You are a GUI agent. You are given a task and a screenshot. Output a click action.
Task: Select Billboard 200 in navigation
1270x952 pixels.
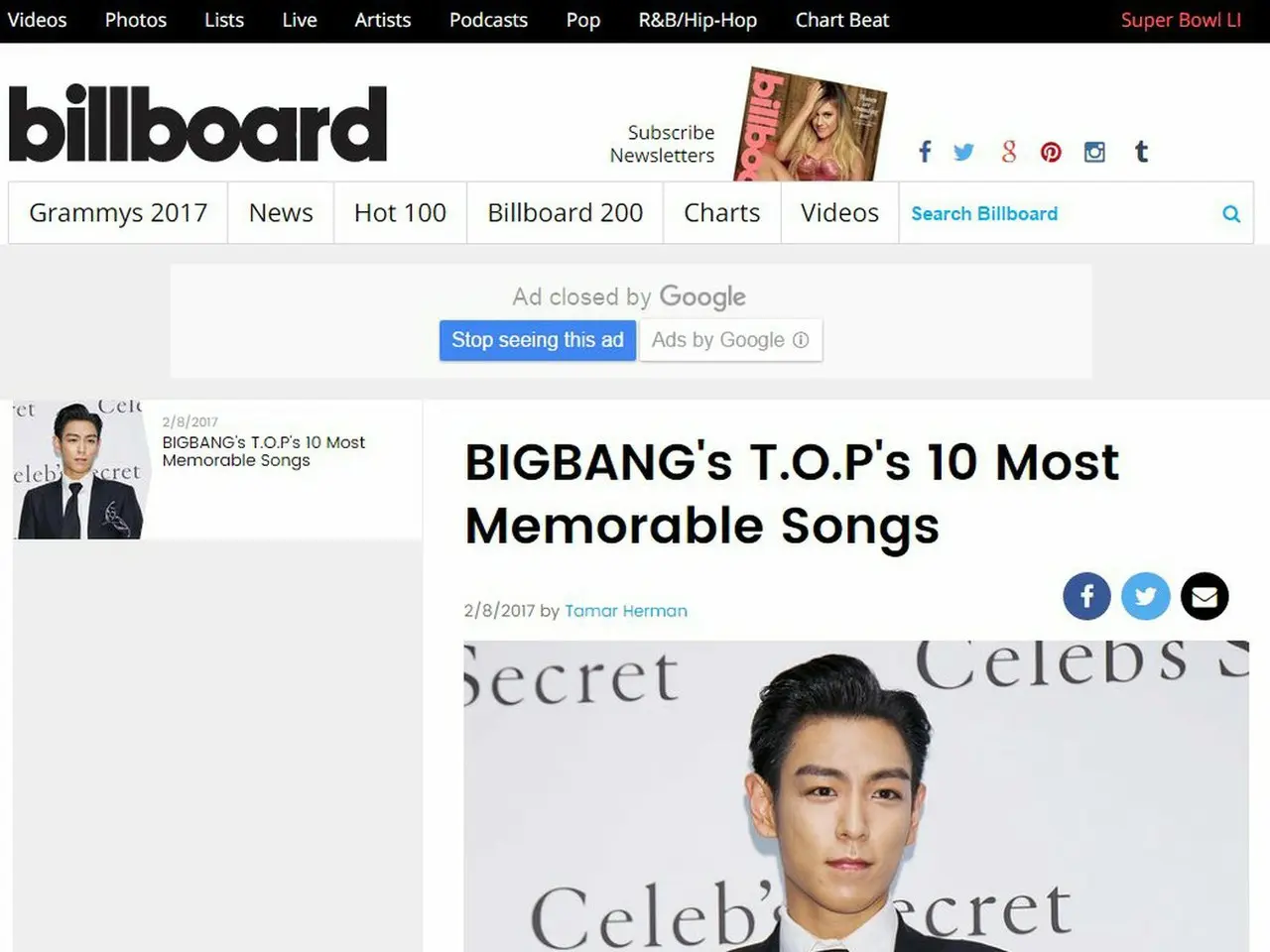point(565,213)
